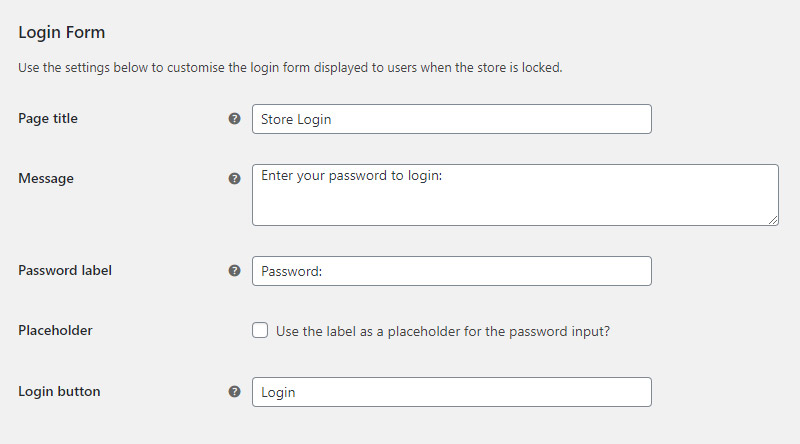Show help tip for Login button field
This screenshot has height=444, width=800.
234,391
